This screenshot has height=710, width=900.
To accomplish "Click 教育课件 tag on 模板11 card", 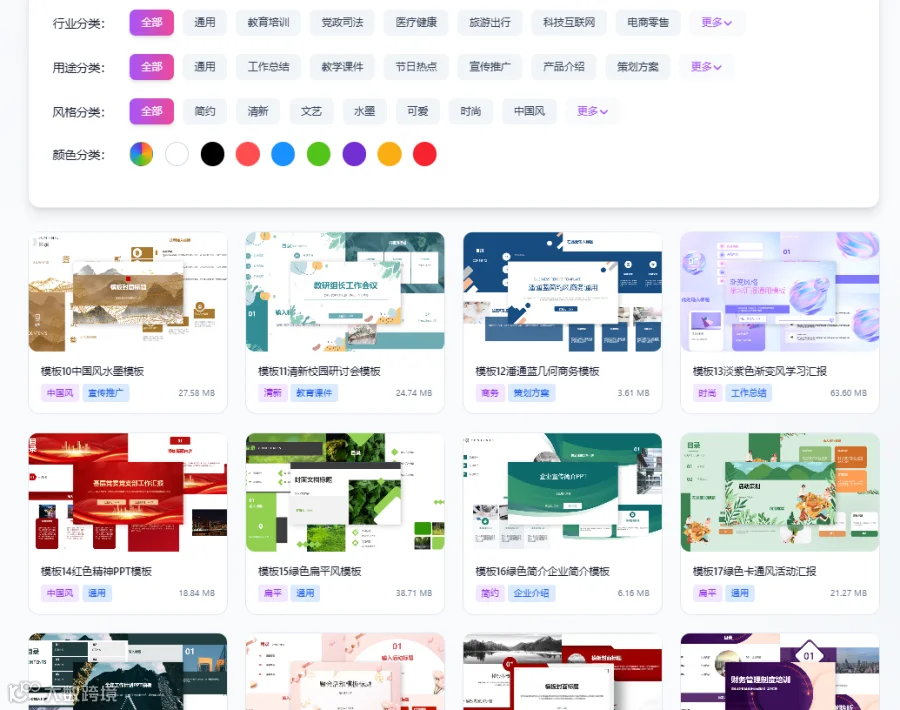I will pyautogui.click(x=315, y=393).
